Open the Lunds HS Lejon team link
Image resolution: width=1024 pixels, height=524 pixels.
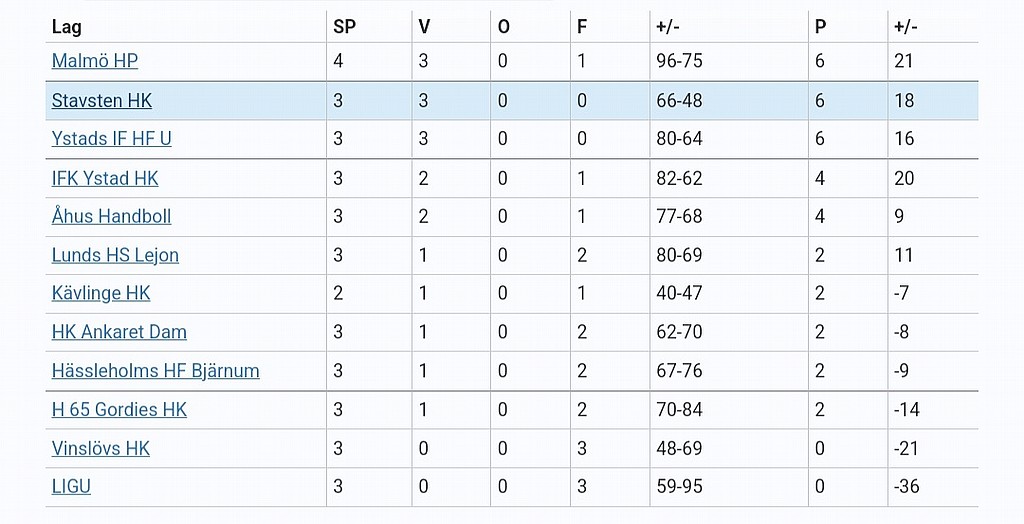(115, 255)
